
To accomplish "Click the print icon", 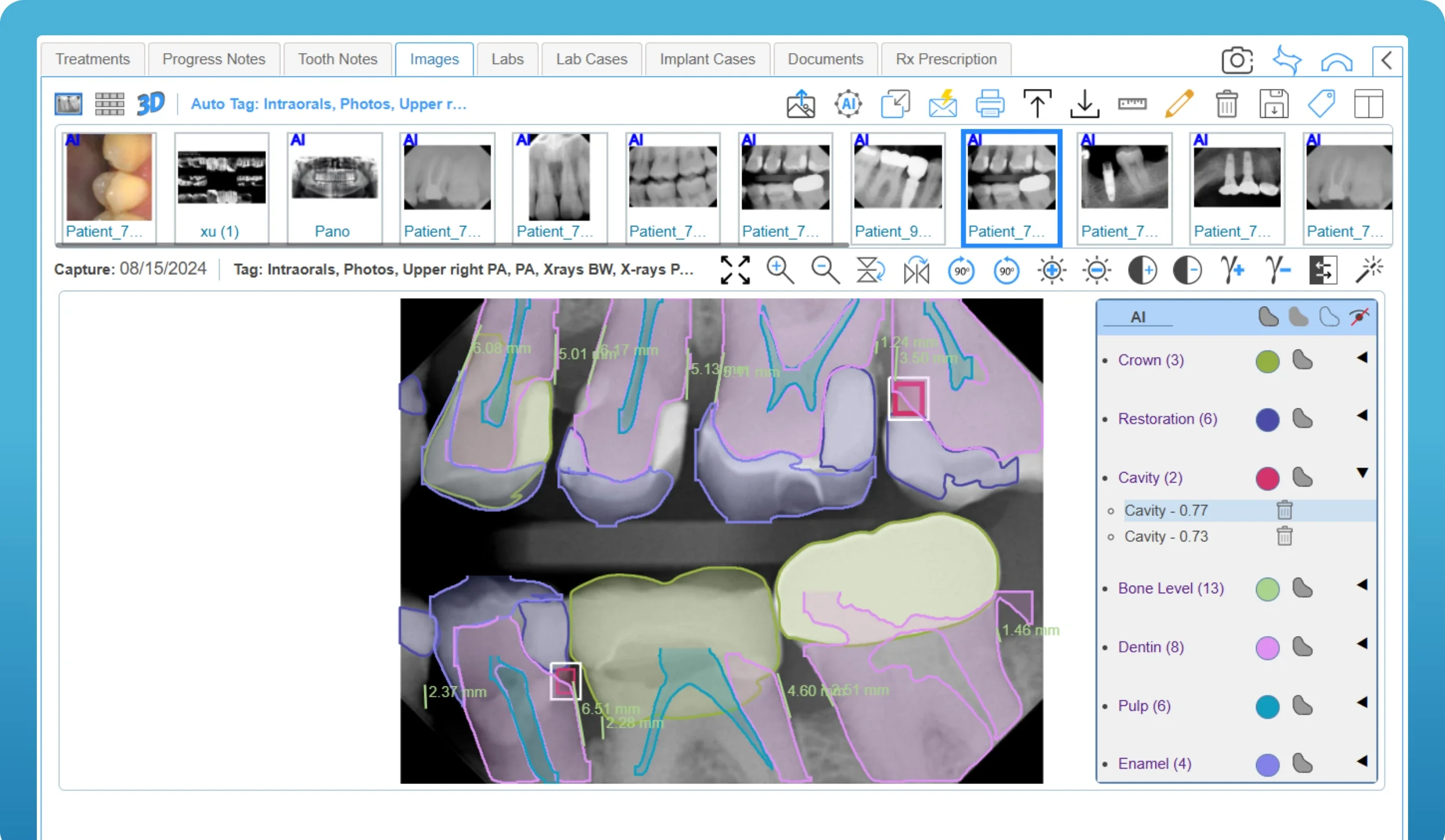I will [990, 104].
